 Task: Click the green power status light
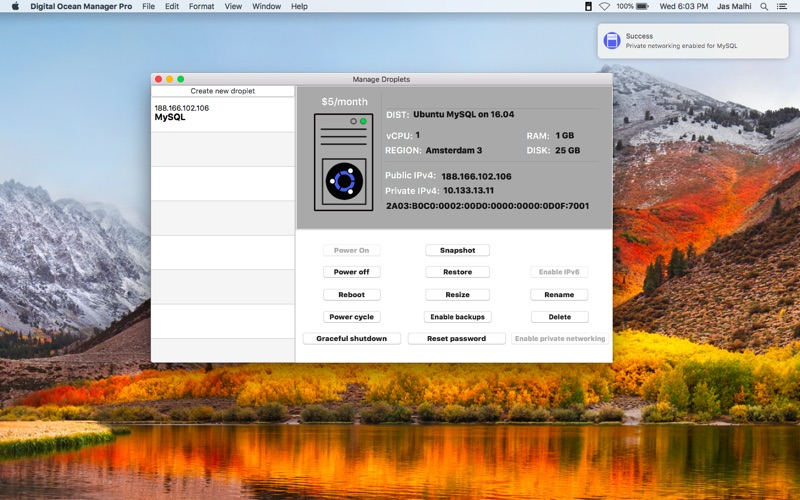(363, 121)
